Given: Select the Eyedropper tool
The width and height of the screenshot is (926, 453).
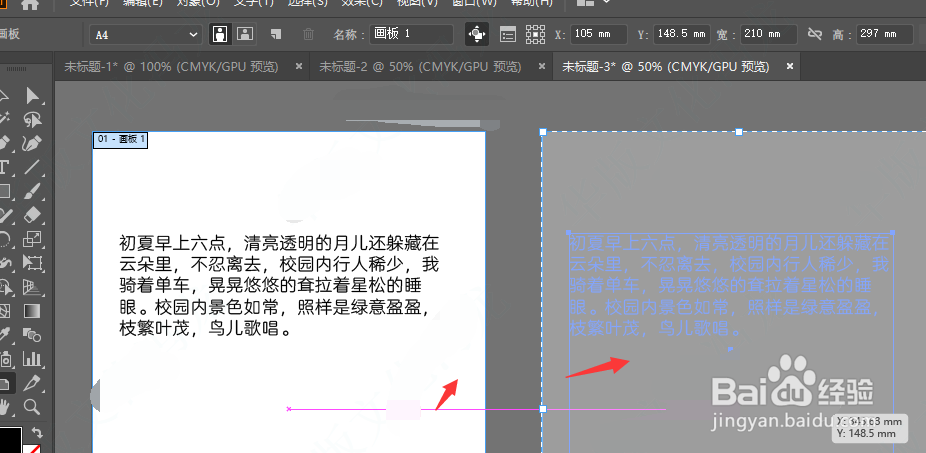Looking at the screenshot, I should pyautogui.click(x=5, y=335).
